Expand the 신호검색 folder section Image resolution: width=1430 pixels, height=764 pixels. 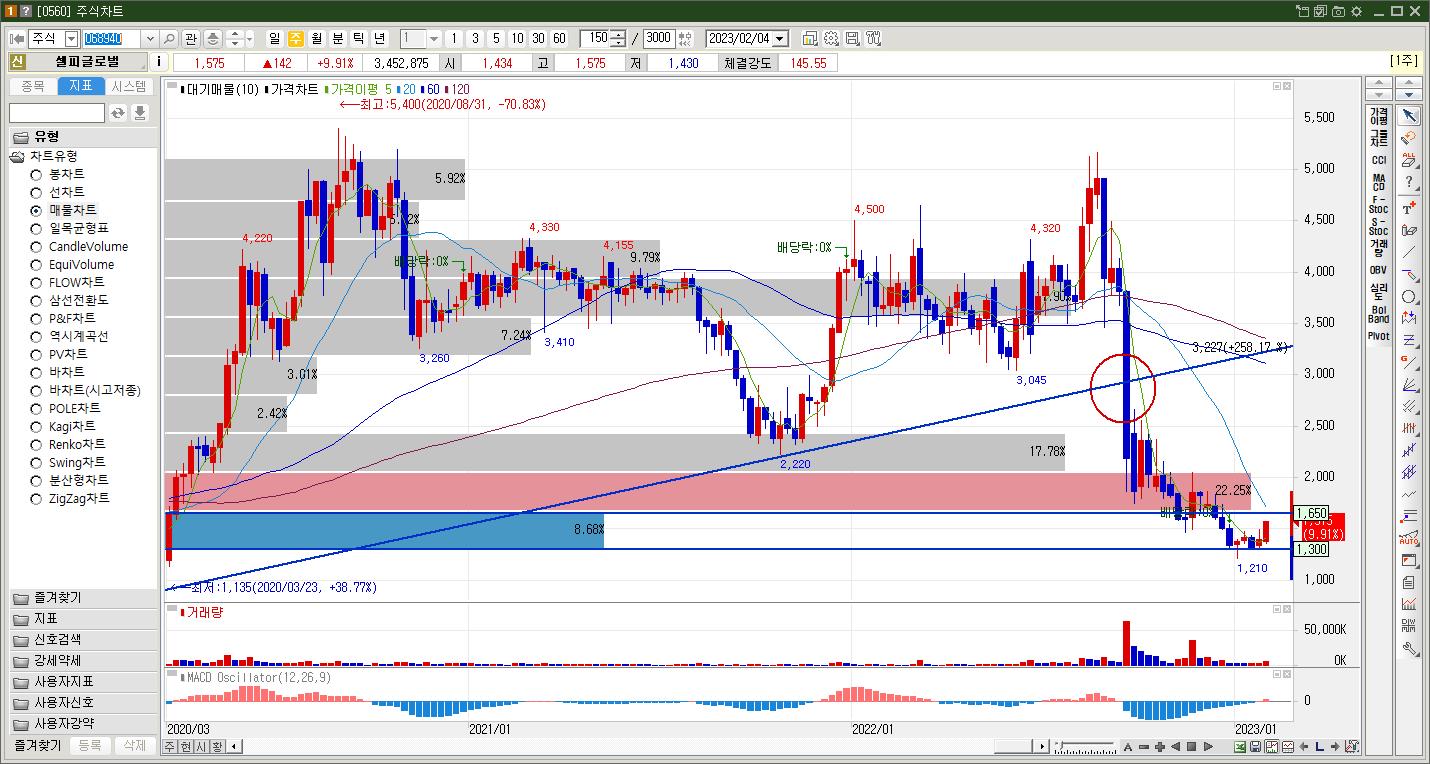tap(83, 640)
